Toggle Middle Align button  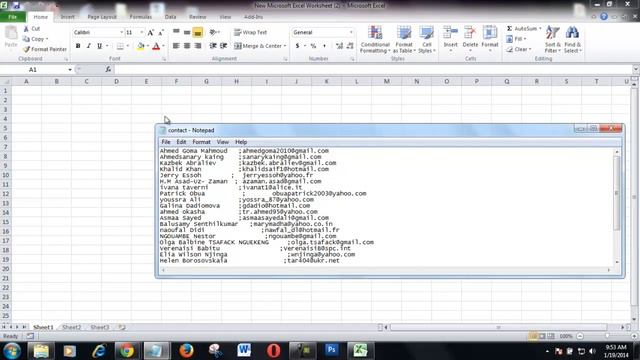coord(187,32)
